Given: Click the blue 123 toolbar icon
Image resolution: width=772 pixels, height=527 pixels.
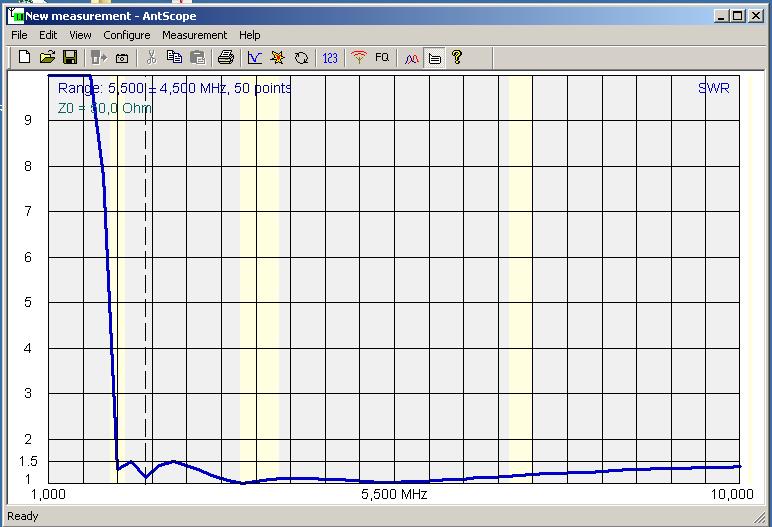Looking at the screenshot, I should 330,58.
